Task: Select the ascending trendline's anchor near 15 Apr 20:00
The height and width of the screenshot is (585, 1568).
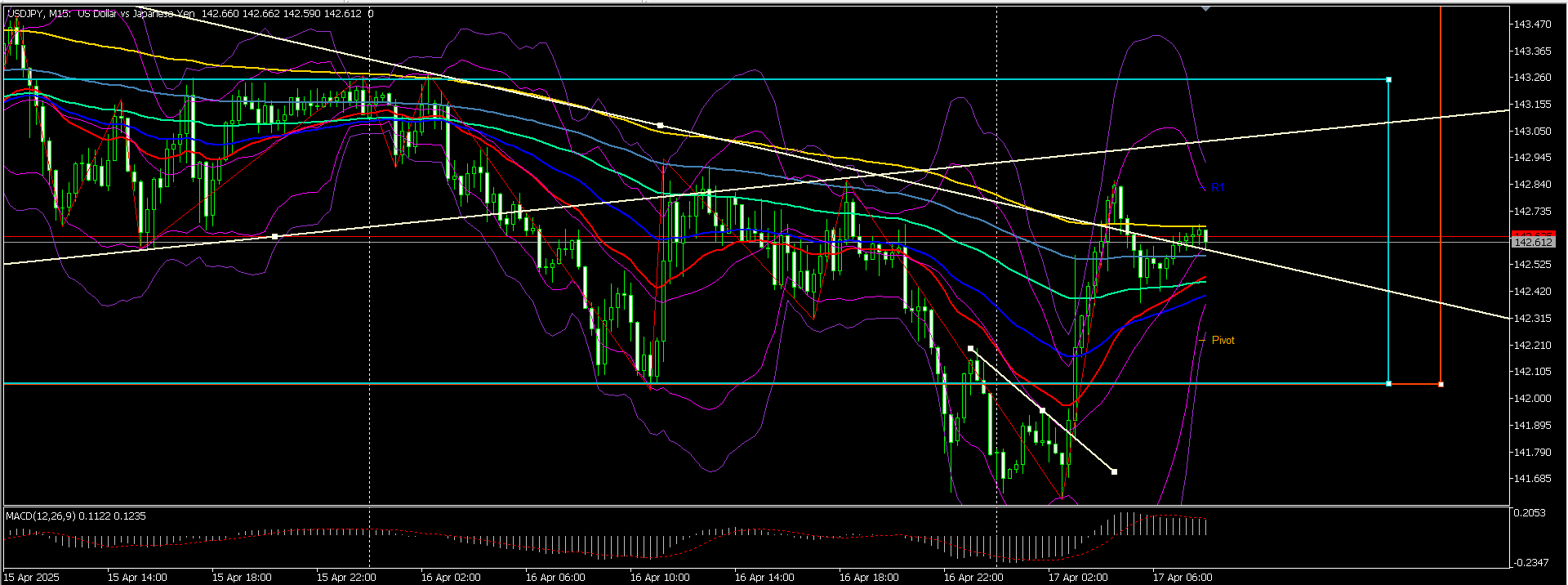Action: pos(275,236)
